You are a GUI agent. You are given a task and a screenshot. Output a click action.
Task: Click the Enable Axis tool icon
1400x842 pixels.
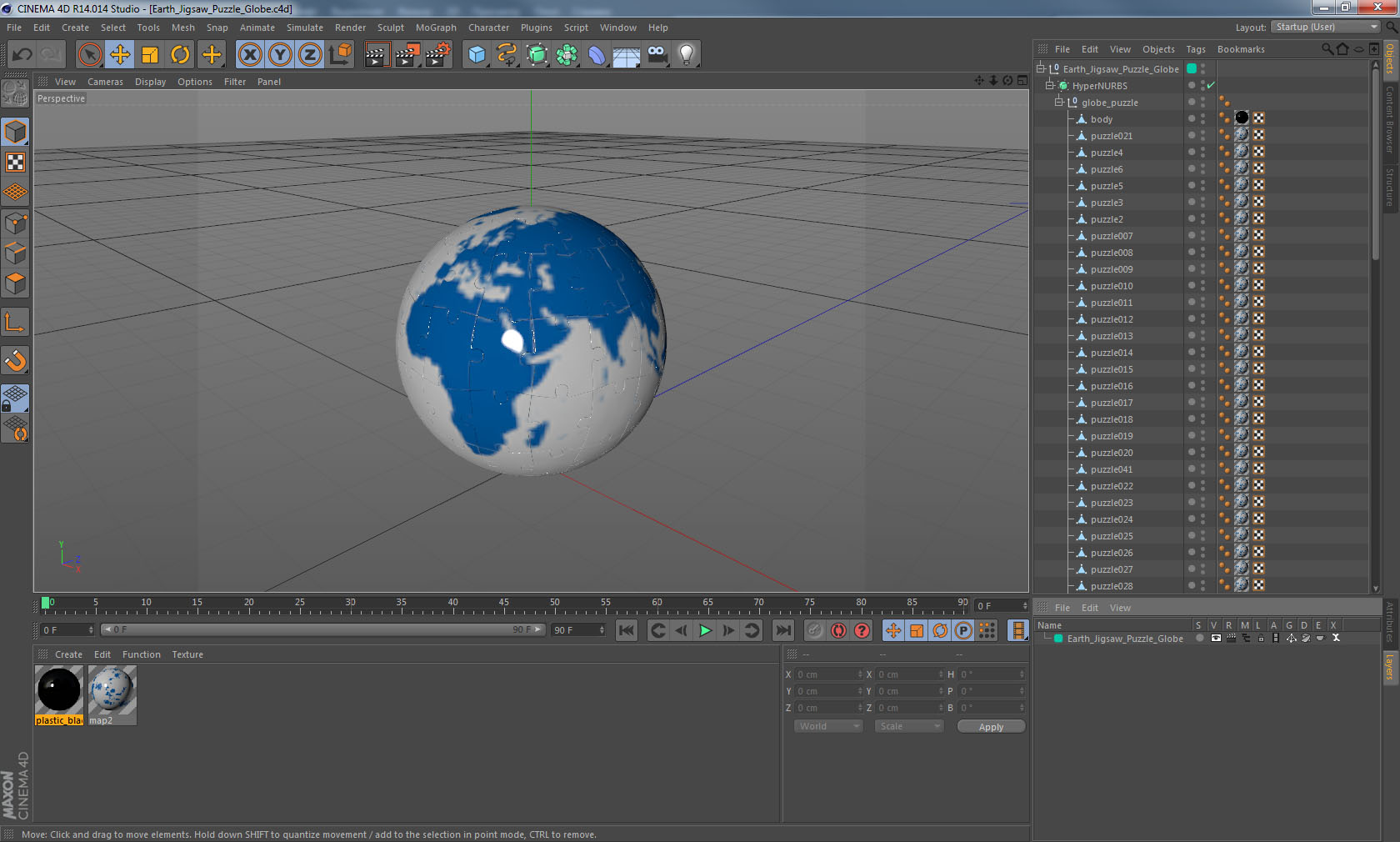click(15, 323)
